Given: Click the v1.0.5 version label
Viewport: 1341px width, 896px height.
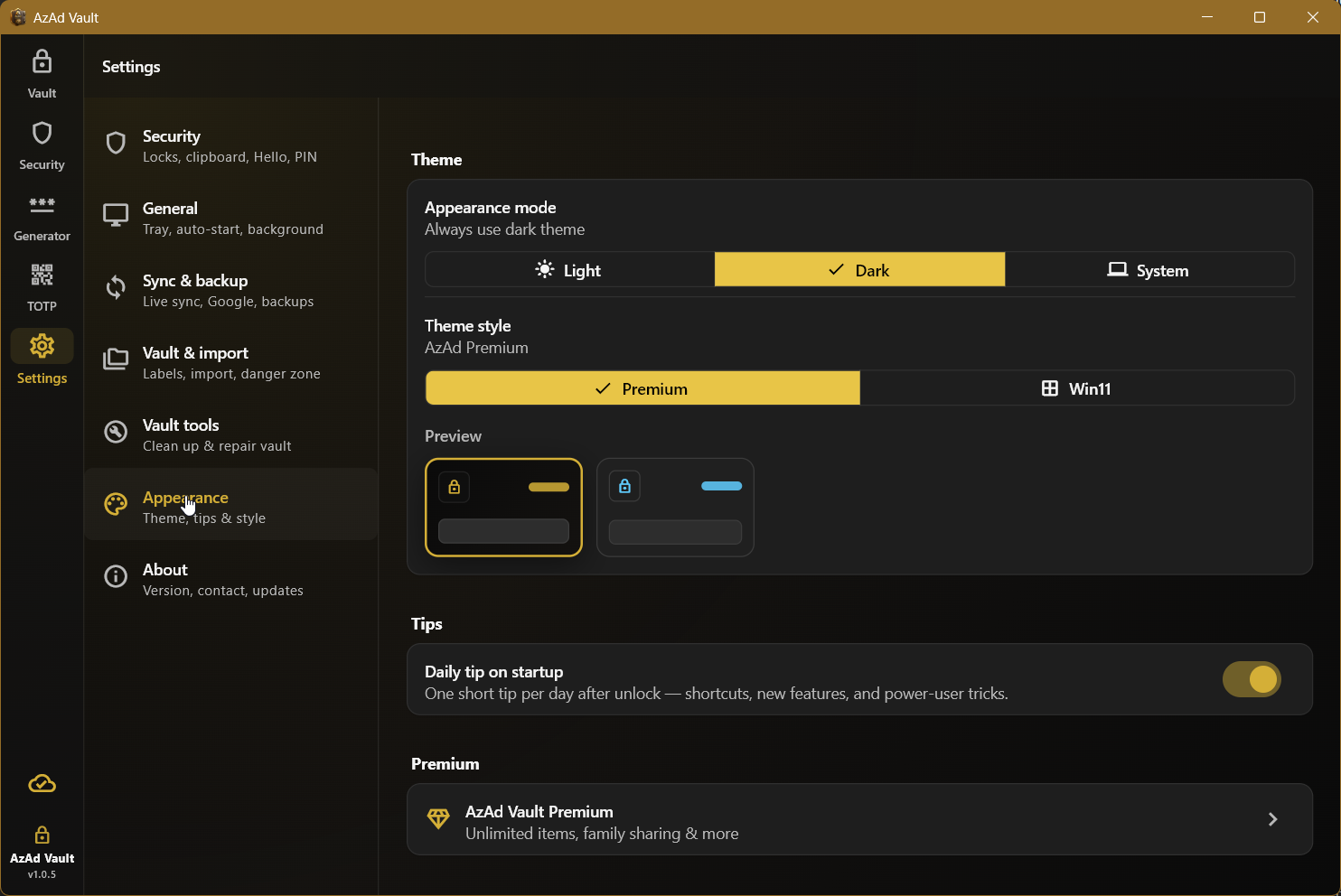Looking at the screenshot, I should (x=42, y=874).
